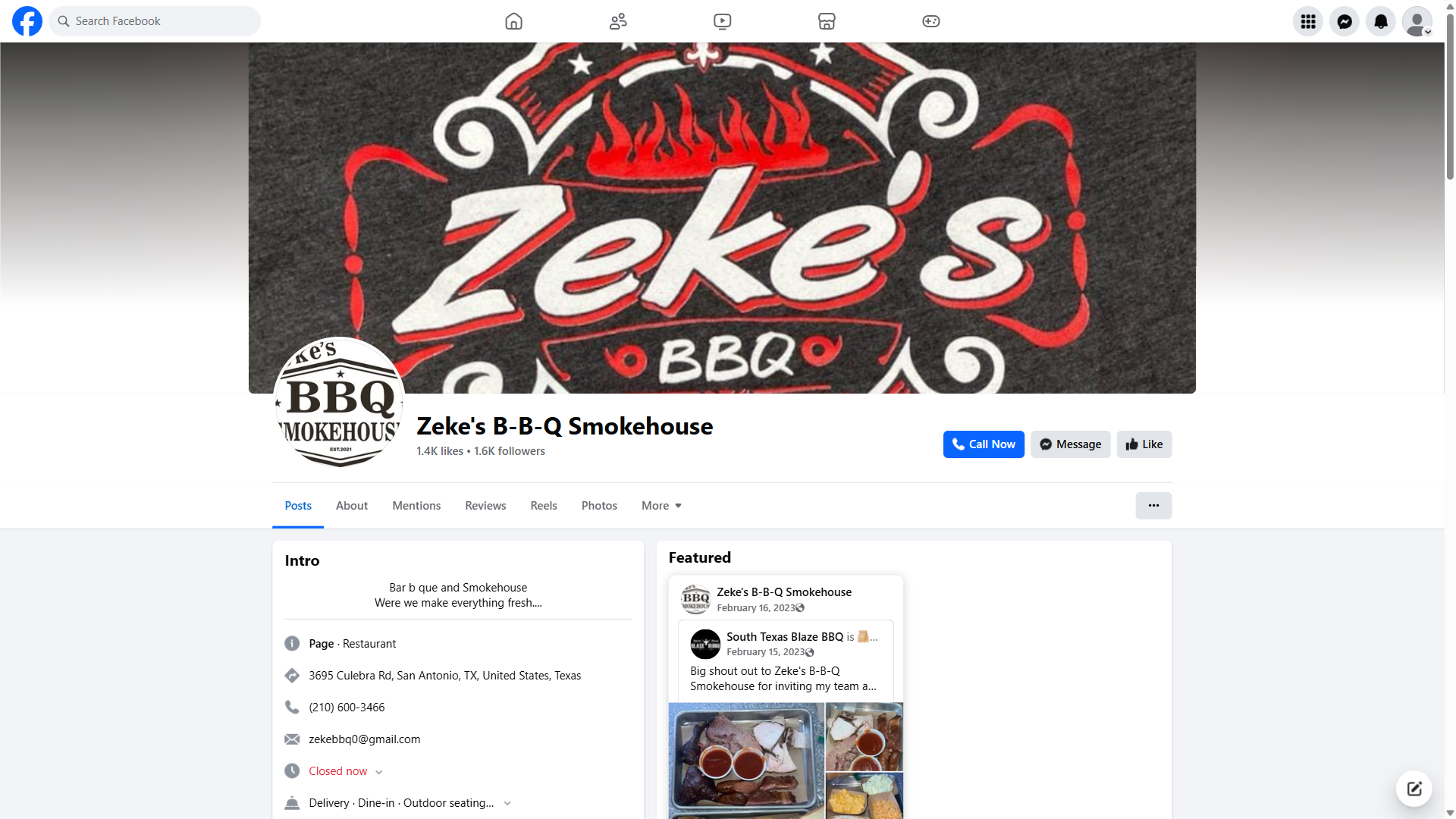1456x819 pixels.
Task: Click the Search Facebook field
Action: [x=155, y=21]
